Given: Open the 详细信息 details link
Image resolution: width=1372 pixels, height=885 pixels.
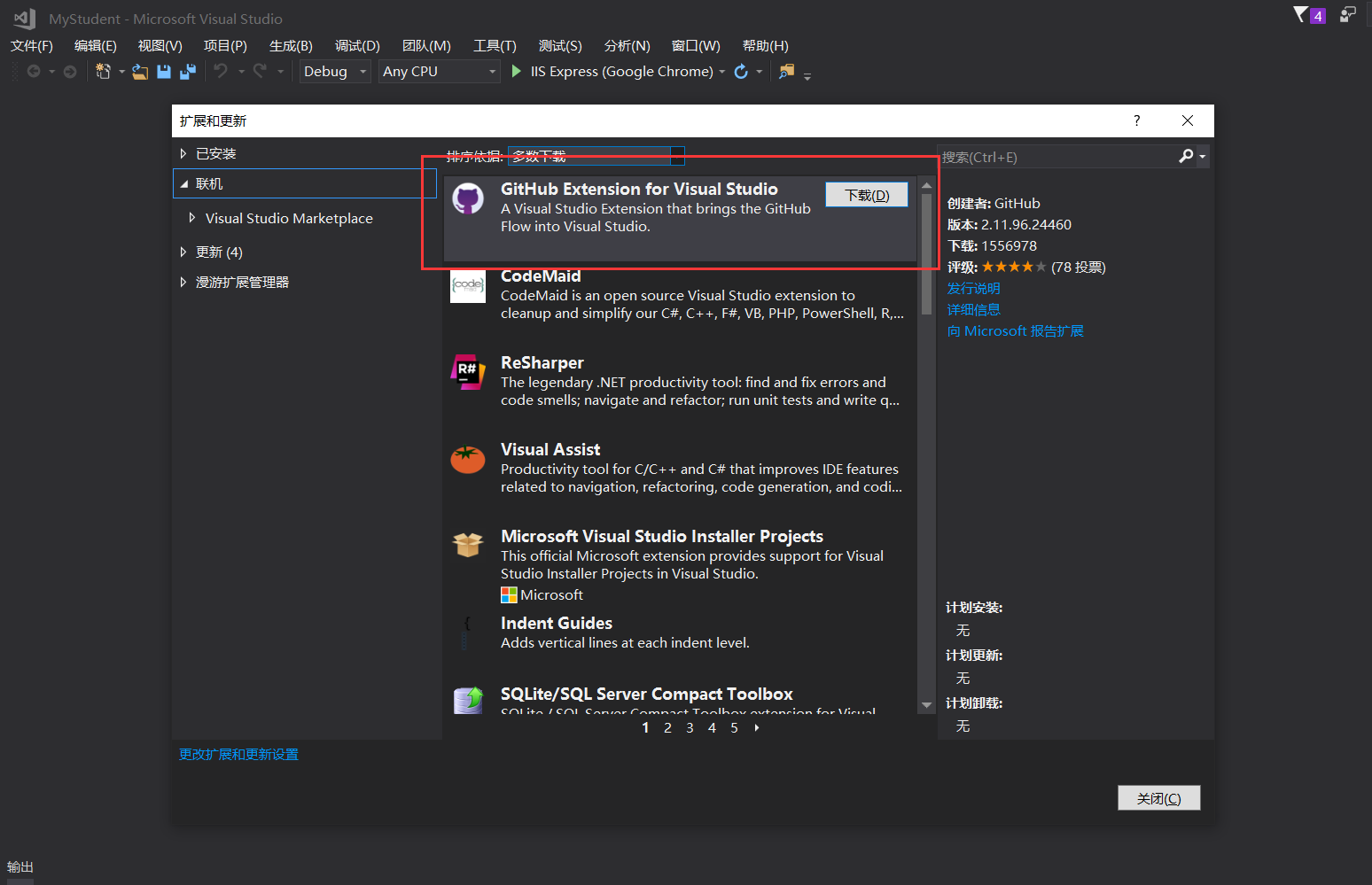Looking at the screenshot, I should point(973,309).
